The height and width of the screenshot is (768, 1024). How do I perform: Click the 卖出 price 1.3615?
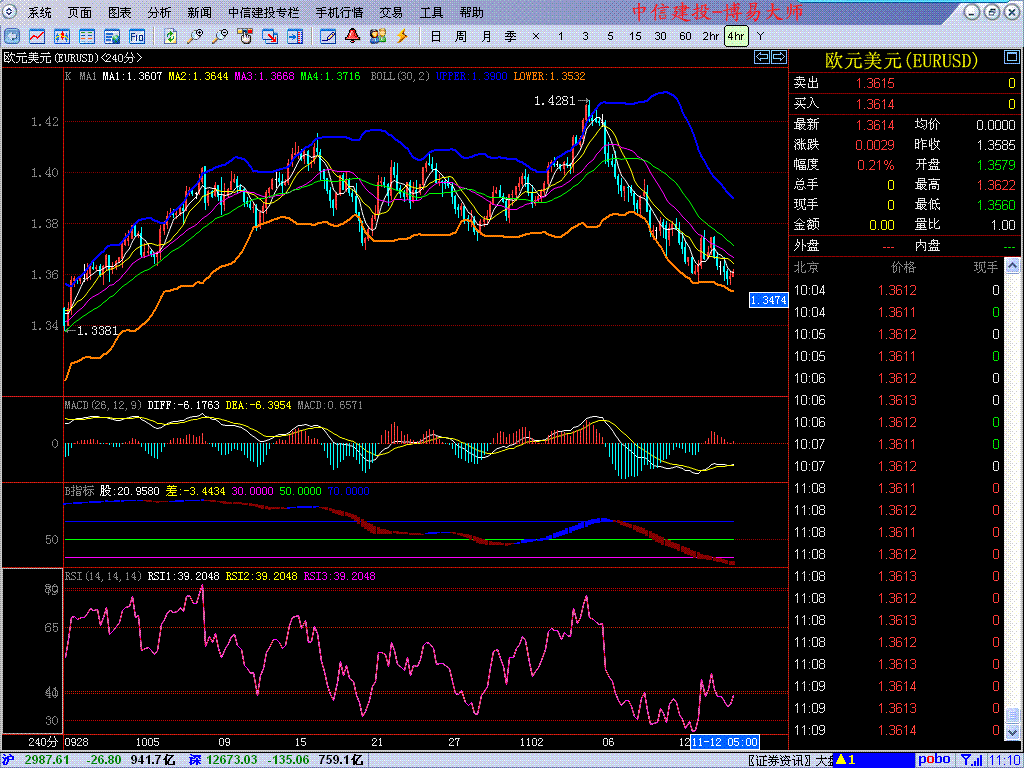[875, 83]
